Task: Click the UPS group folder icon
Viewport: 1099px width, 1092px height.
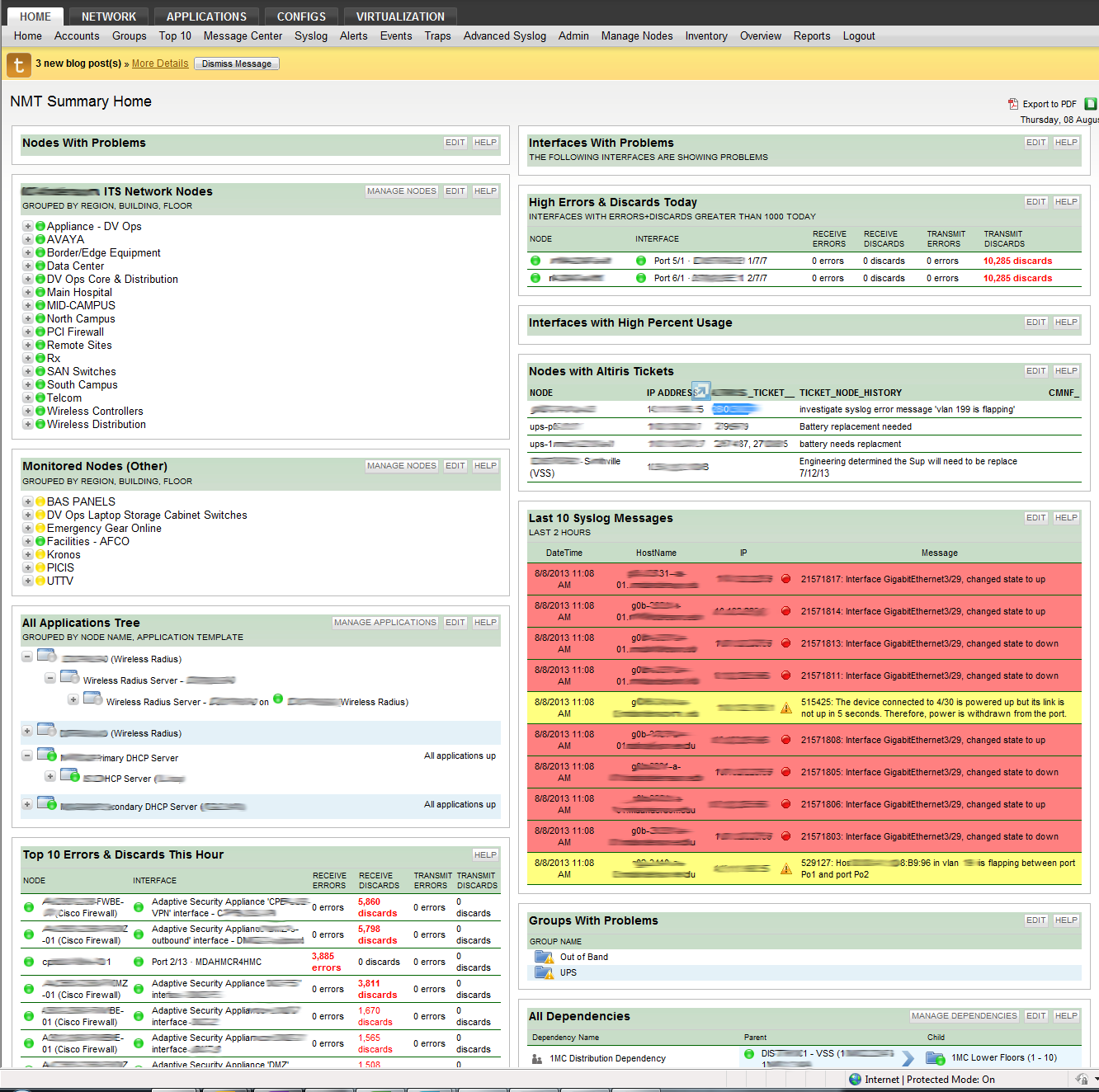Action: [x=543, y=973]
